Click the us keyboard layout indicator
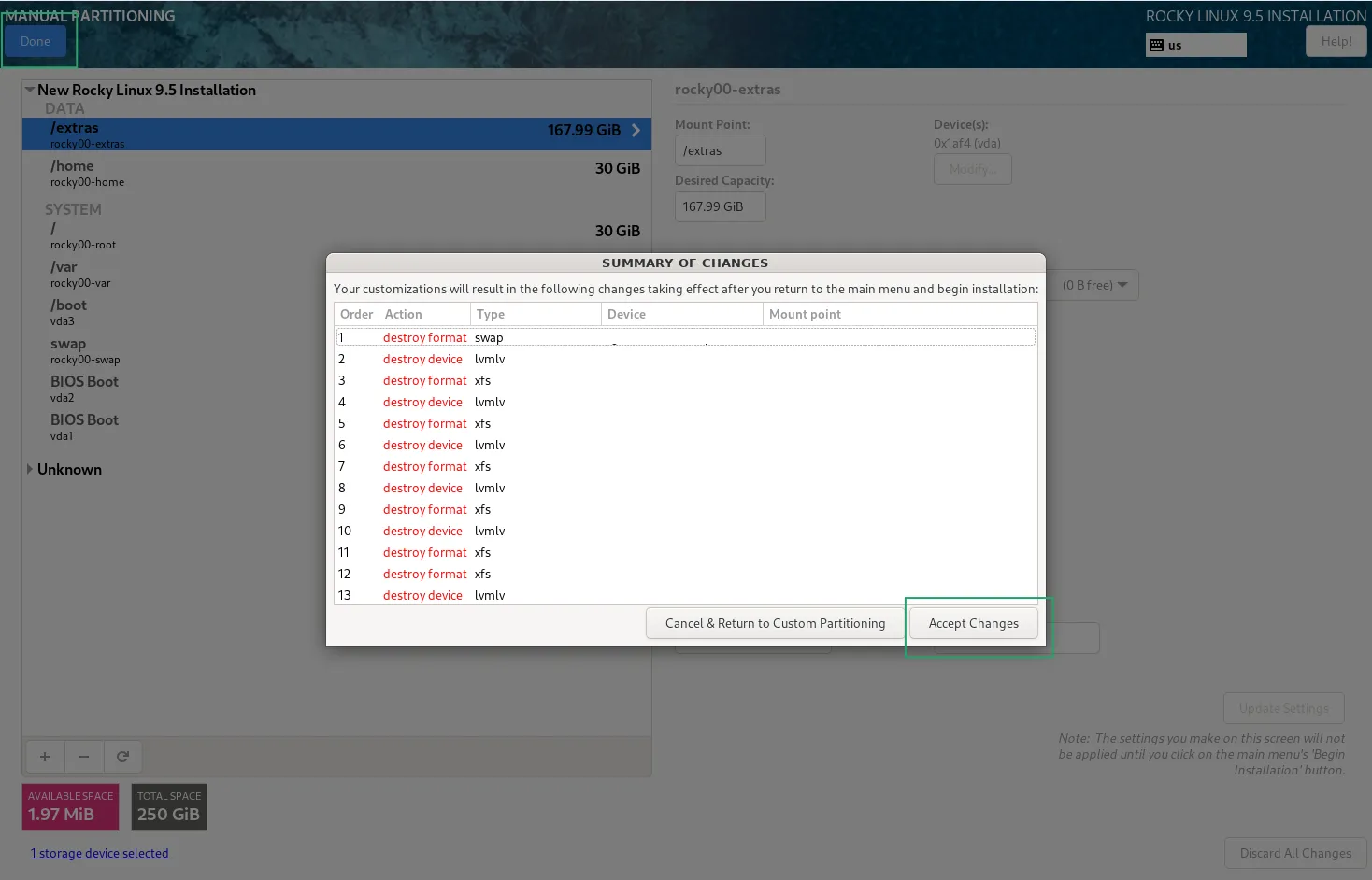The image size is (1372, 880). (x=1195, y=45)
